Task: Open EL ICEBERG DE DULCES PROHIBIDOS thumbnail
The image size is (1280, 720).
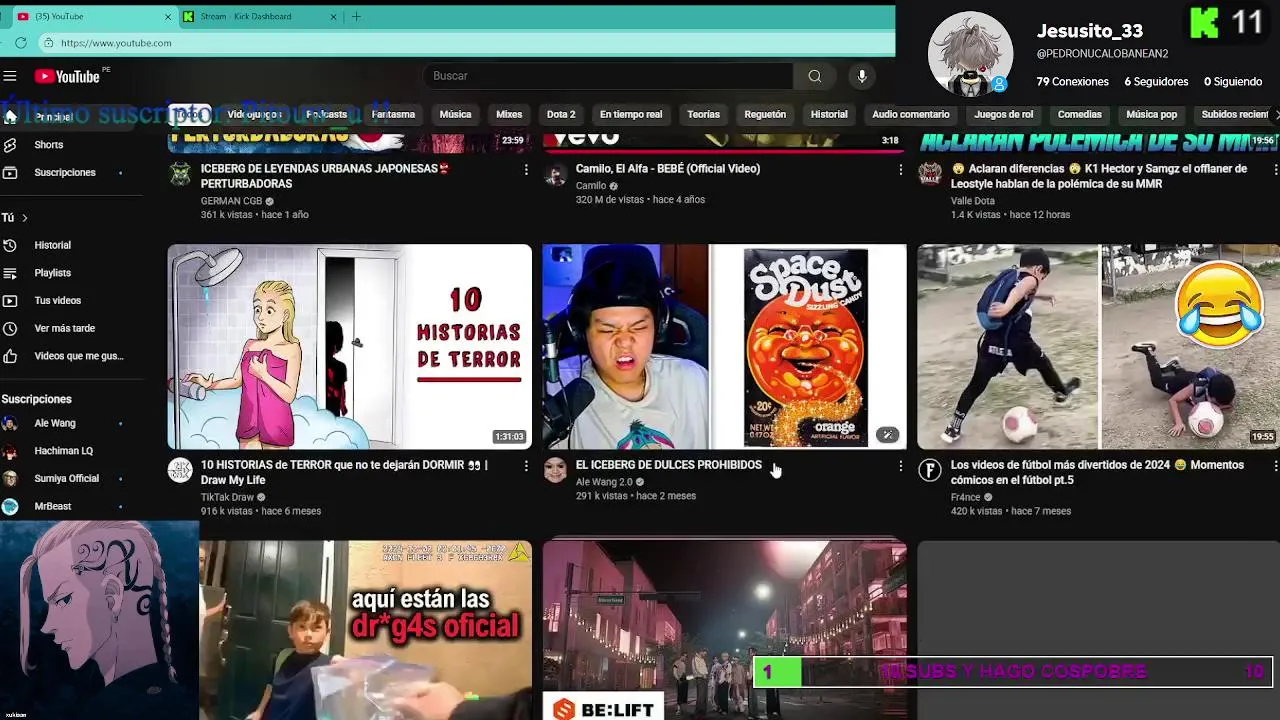Action: [725, 347]
